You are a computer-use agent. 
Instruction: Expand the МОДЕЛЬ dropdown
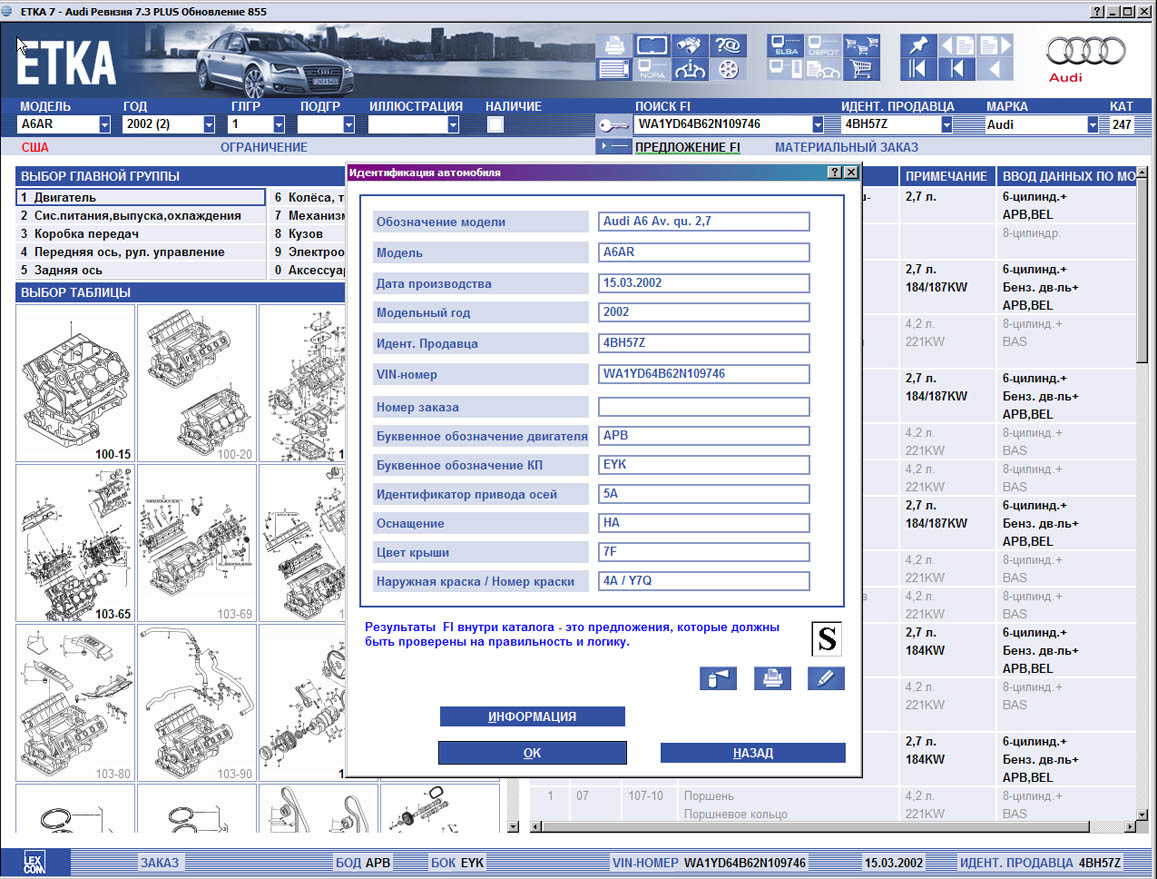click(105, 125)
